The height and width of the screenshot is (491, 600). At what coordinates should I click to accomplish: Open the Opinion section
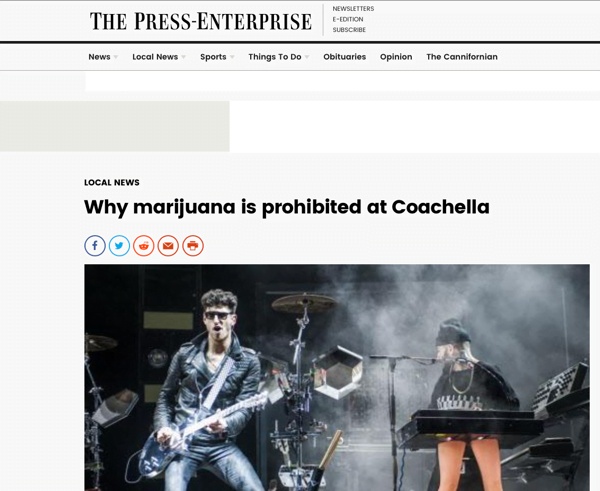(x=396, y=57)
